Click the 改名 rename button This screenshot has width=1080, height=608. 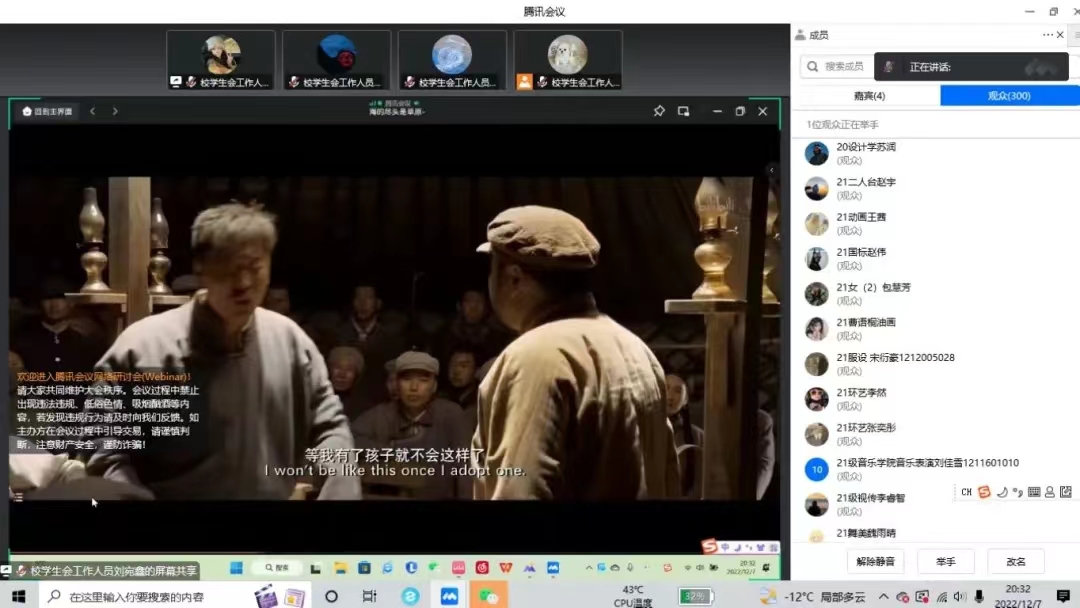pyautogui.click(x=1016, y=562)
